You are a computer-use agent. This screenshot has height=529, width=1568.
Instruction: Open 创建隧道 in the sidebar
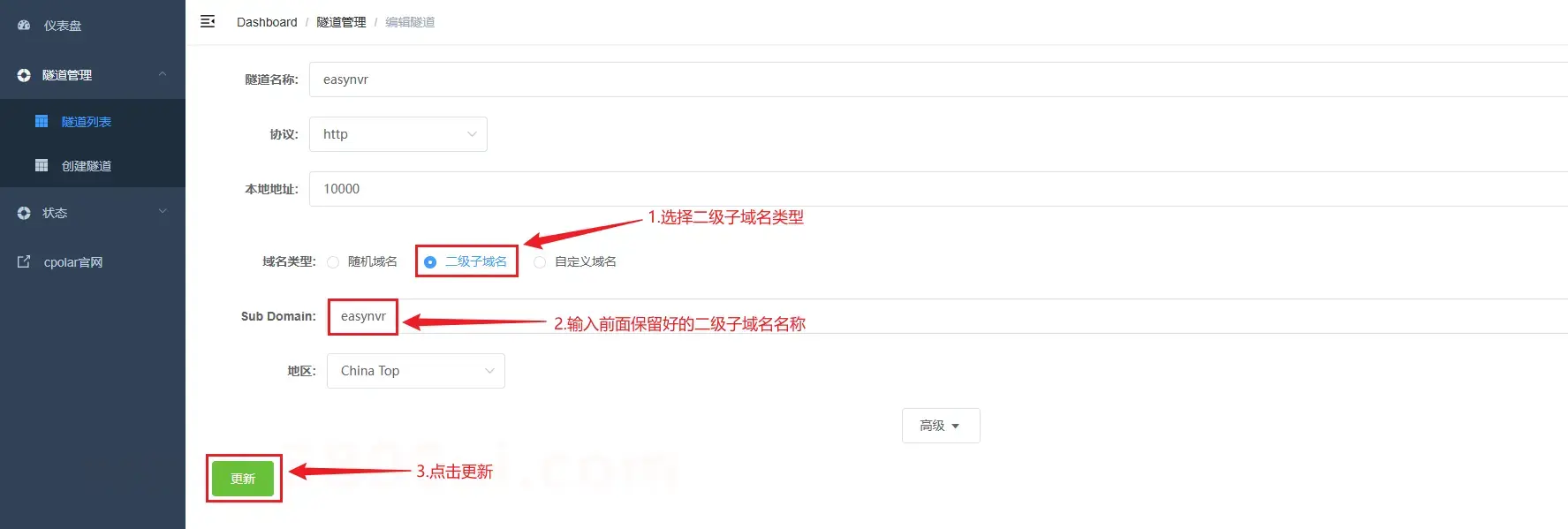(87, 166)
